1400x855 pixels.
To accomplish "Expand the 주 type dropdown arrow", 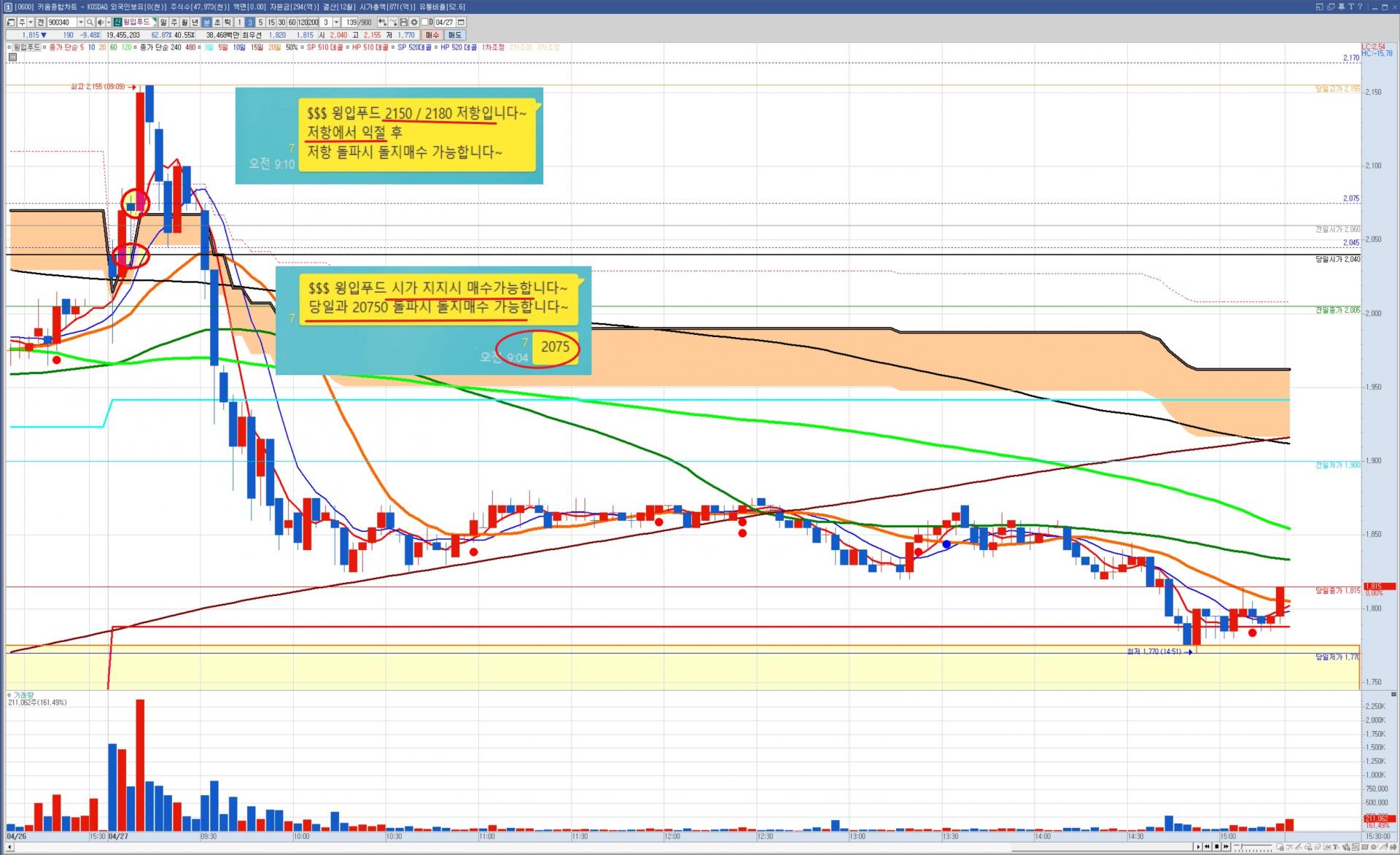I will pyautogui.click(x=31, y=23).
